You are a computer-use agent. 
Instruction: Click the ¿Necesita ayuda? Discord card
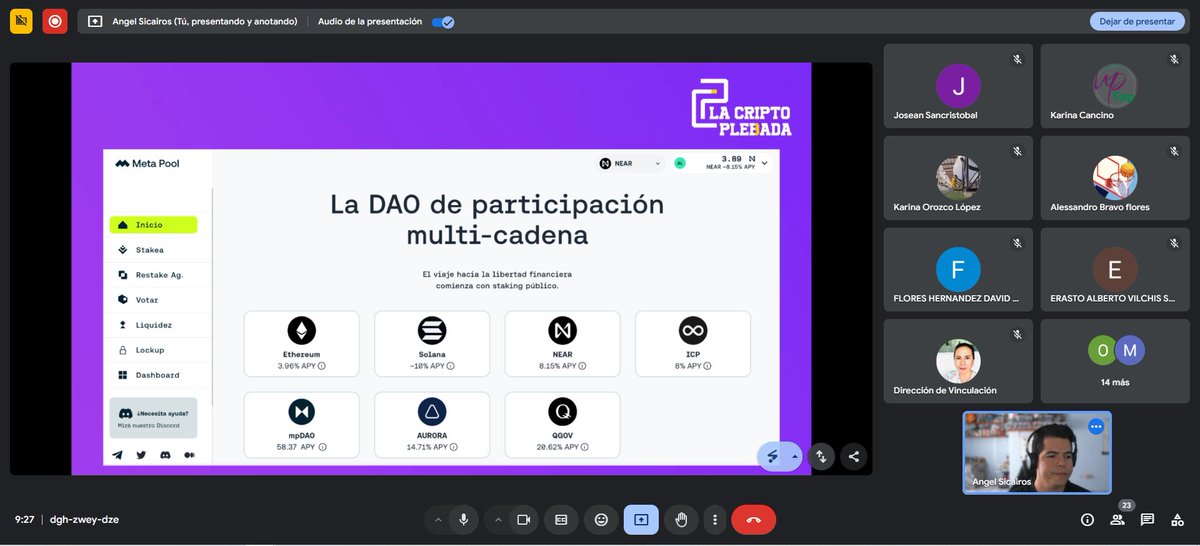pyautogui.click(x=153, y=418)
